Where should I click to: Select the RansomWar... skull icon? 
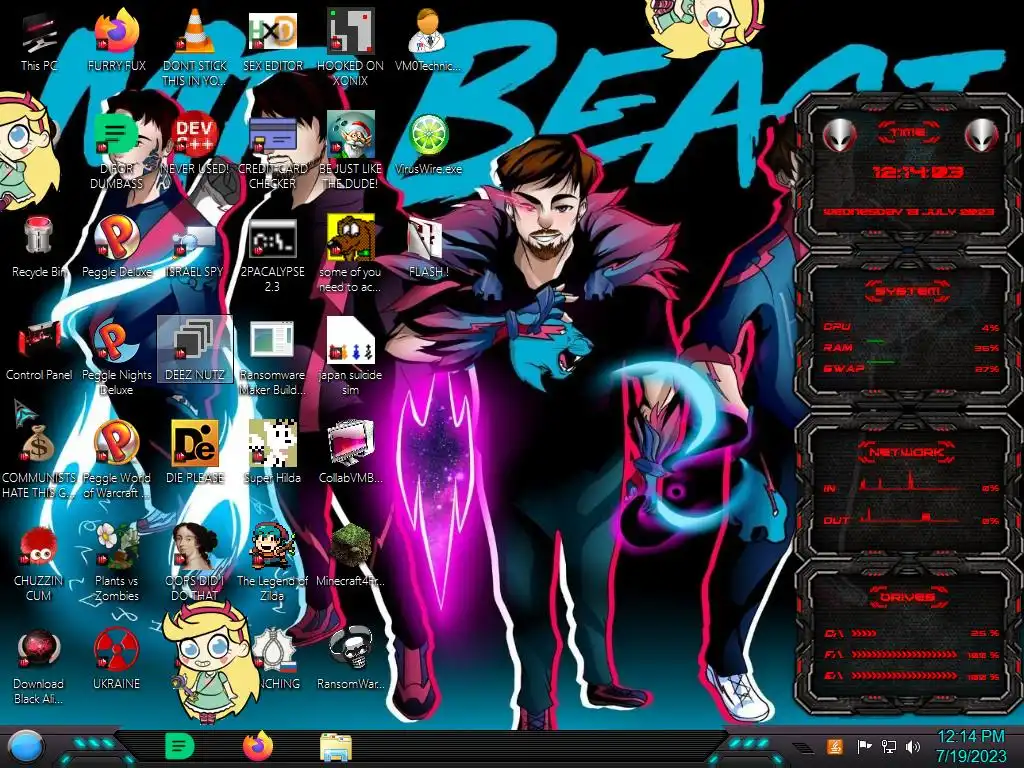350,660
